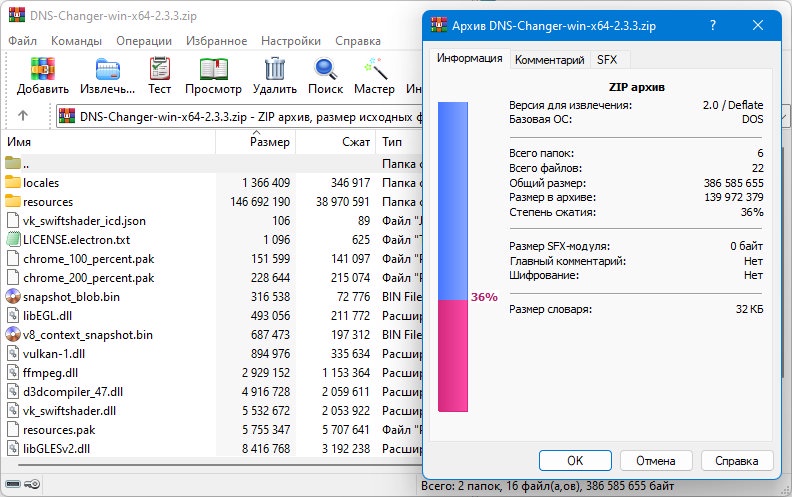Click the 38 970 591 packed size value

pos(343,202)
